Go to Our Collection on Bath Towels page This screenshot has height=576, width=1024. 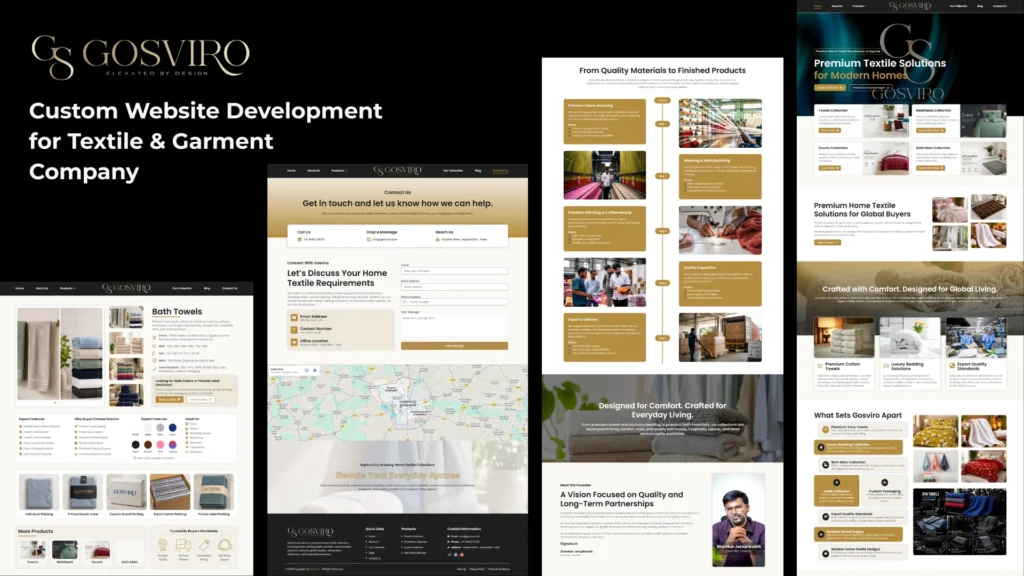point(182,288)
